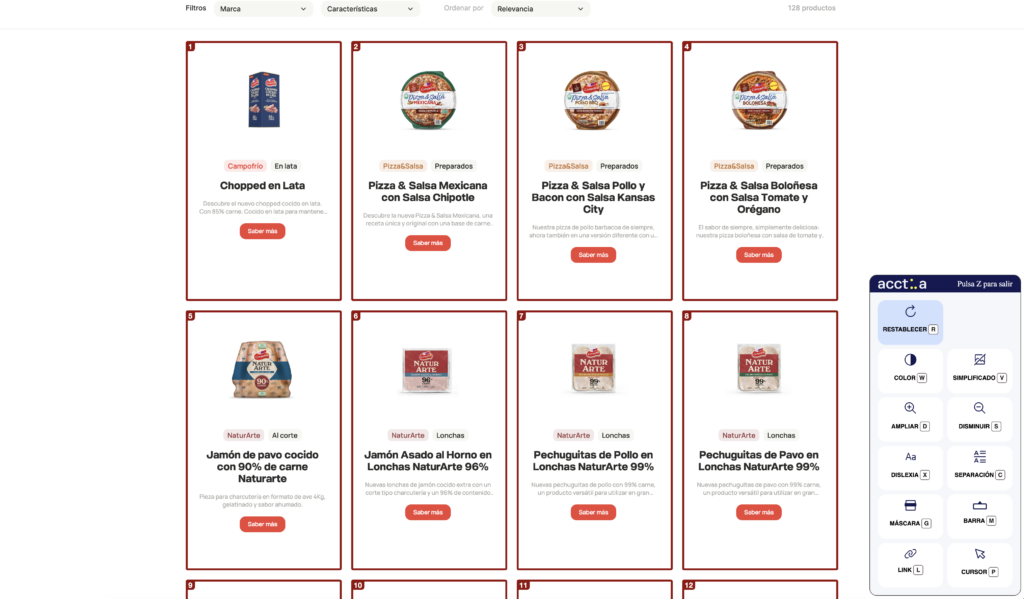Enable the Máscara reading mask
The image size is (1024, 599).
(910, 505)
